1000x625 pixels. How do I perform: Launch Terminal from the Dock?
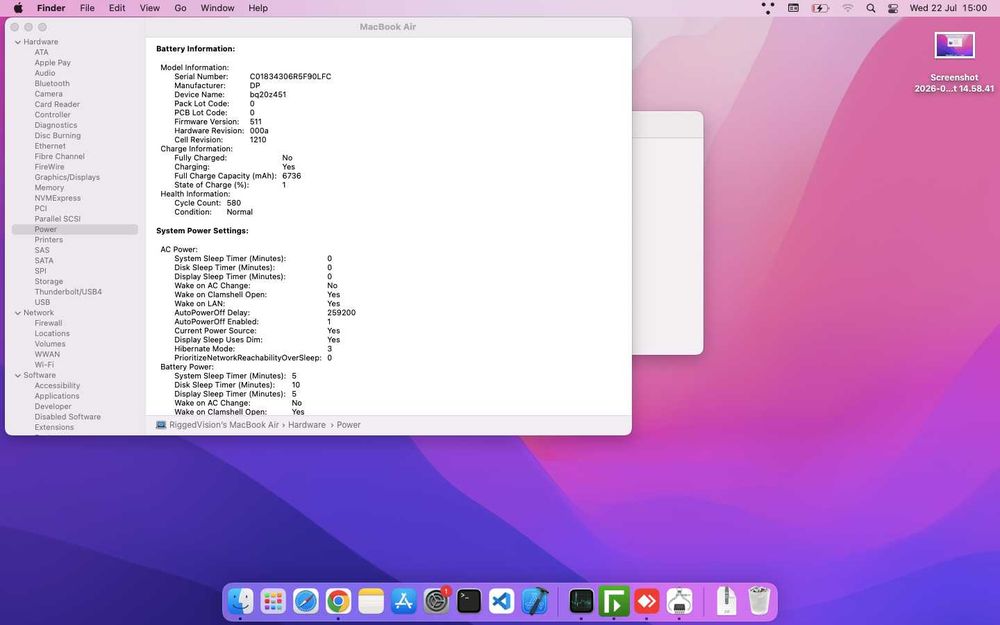[469, 601]
